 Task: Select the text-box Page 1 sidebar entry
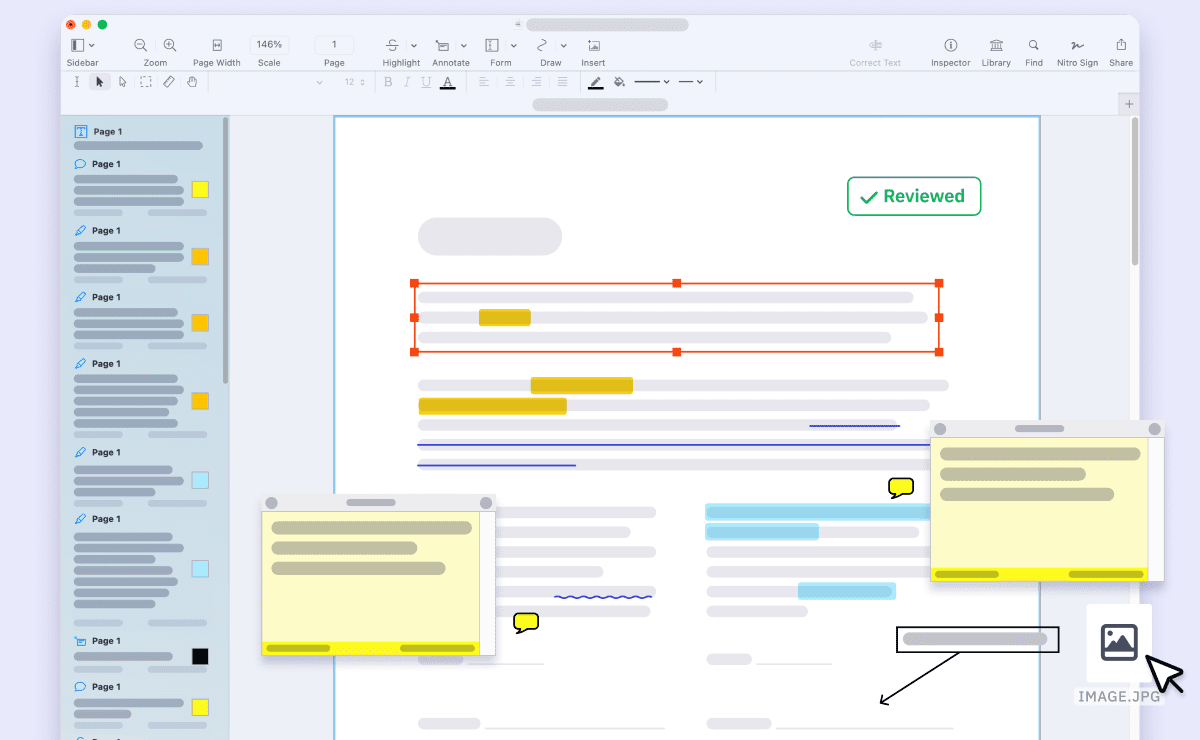(x=138, y=138)
